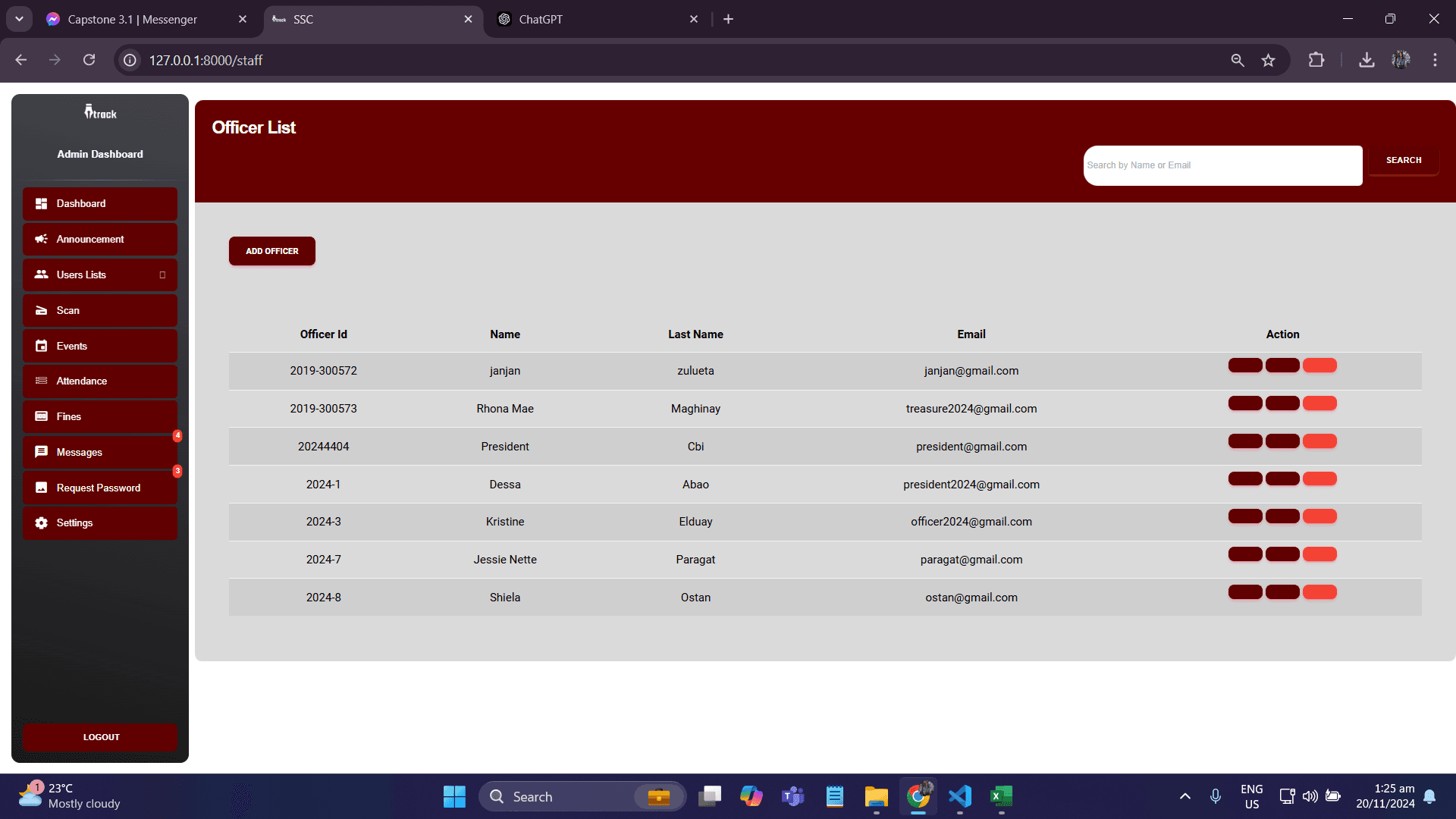Click the ADD OFFICER button
The height and width of the screenshot is (819, 1456).
pos(272,251)
